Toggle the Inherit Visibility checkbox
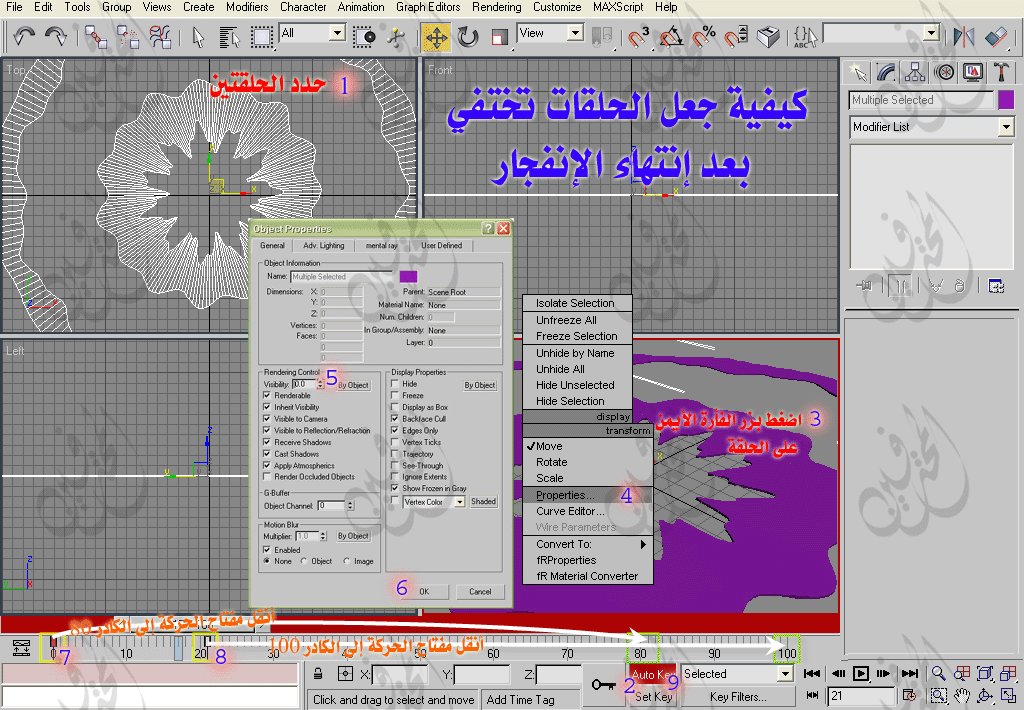The image size is (1024, 710). (266, 407)
